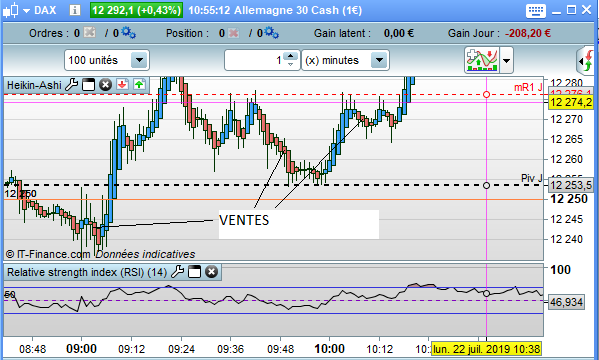This screenshot has height=360, width=599.
Task: Open position settings gear icon
Action: [x=271, y=33]
